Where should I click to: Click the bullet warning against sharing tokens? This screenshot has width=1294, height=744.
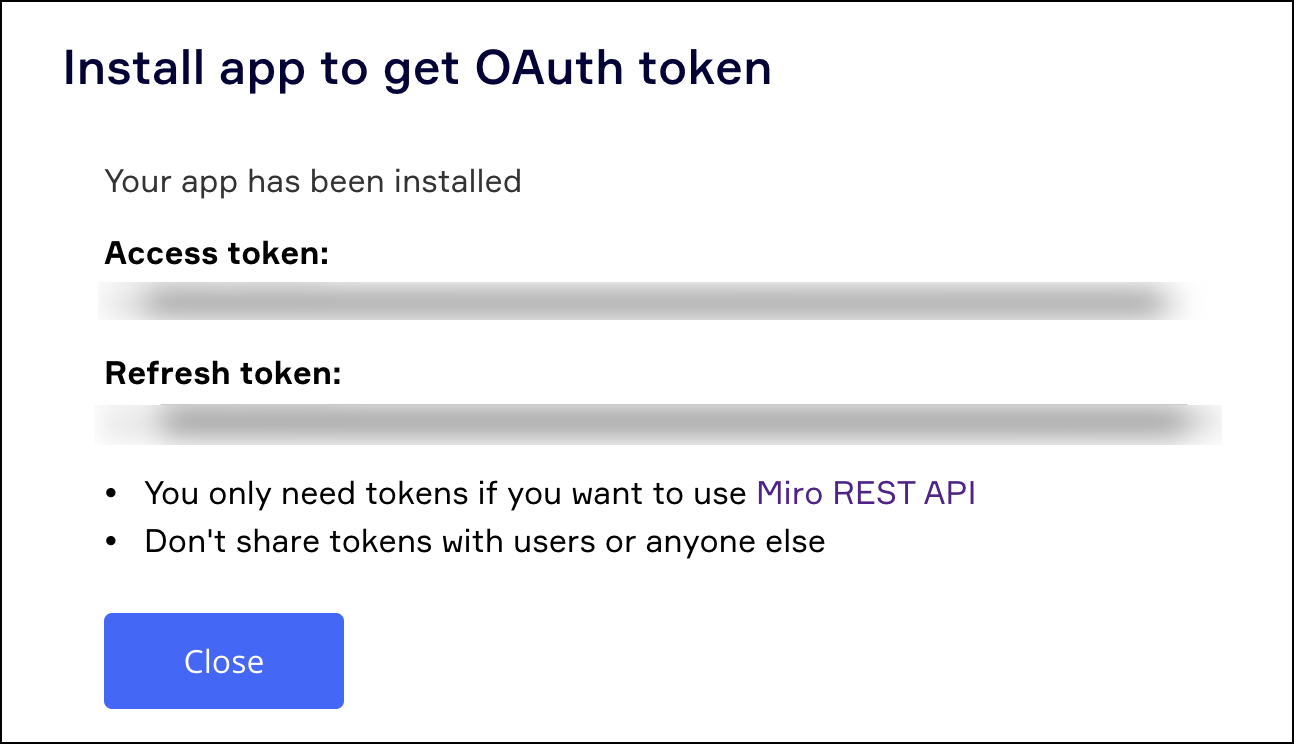click(x=485, y=541)
